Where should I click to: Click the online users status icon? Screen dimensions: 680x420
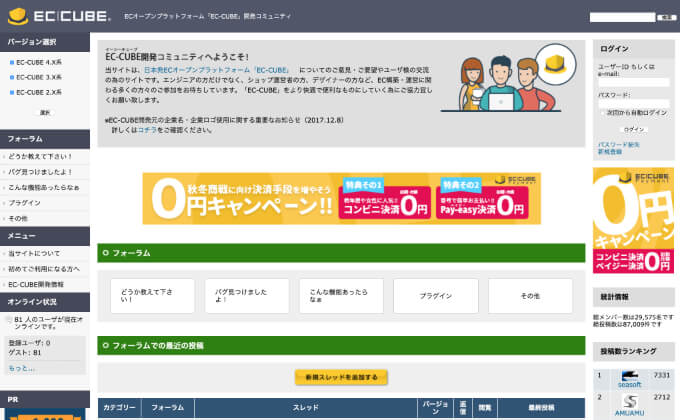(9, 320)
